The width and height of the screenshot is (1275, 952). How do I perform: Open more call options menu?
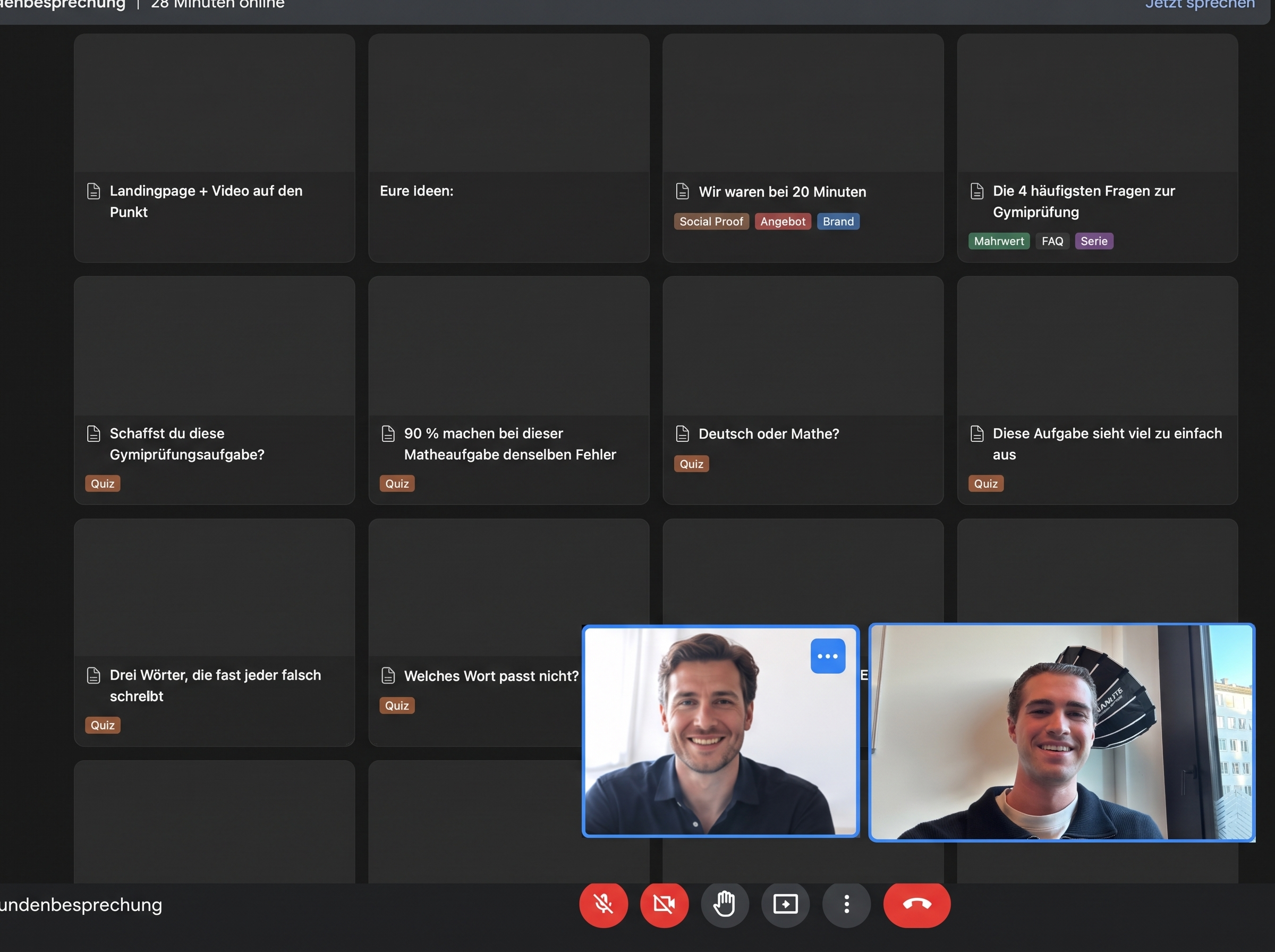coord(846,904)
